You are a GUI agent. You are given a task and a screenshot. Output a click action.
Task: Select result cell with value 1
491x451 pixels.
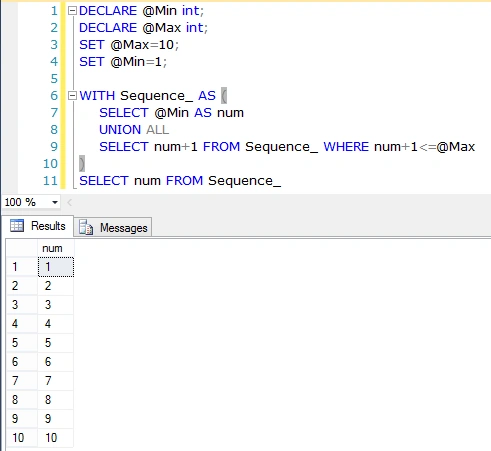56,267
